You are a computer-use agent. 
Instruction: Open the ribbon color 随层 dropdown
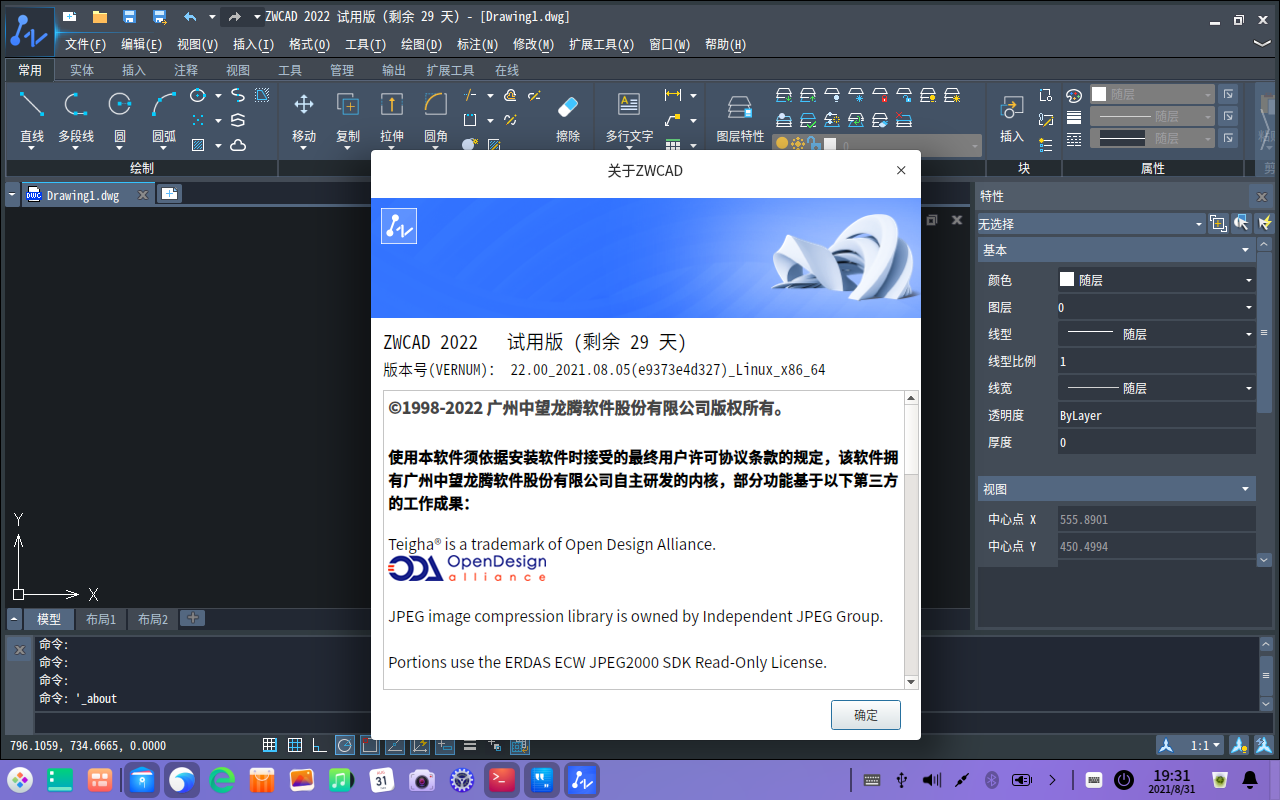coord(1152,95)
